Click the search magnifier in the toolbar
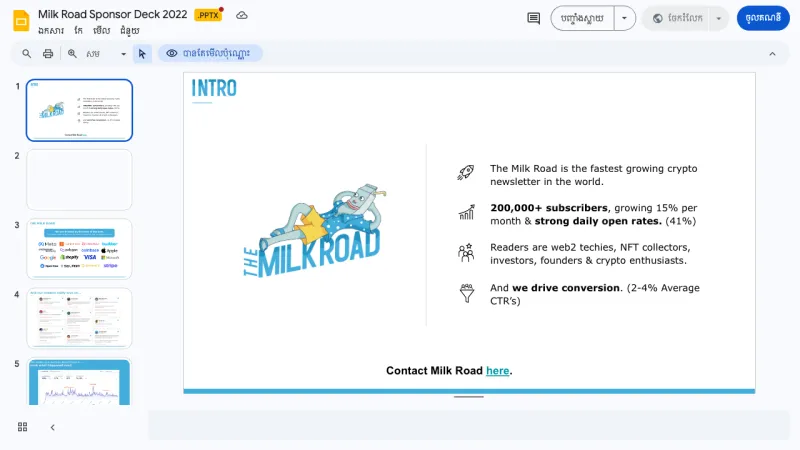Viewport: 800px width, 450px height. (27, 53)
